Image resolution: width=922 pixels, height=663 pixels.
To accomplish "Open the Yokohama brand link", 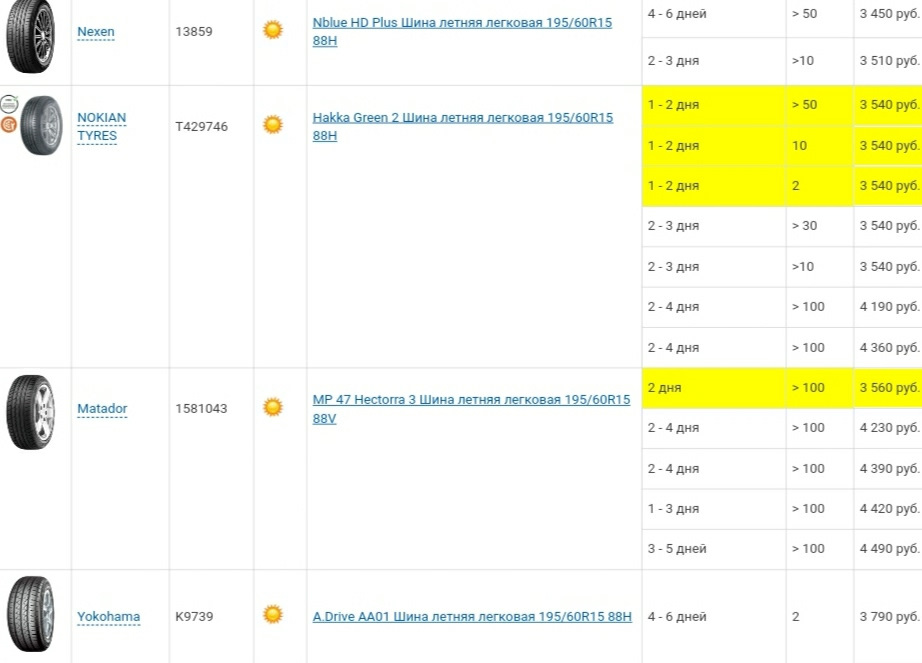I will 108,617.
